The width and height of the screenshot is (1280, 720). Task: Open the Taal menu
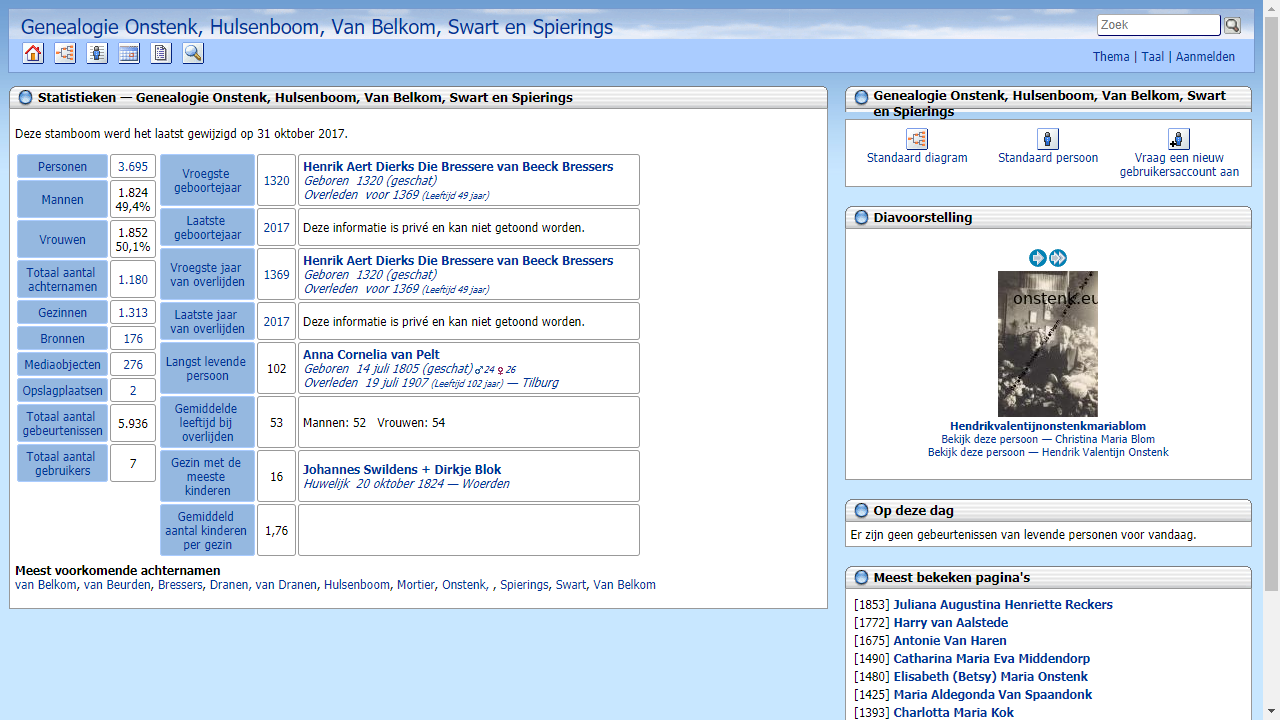pos(1152,57)
